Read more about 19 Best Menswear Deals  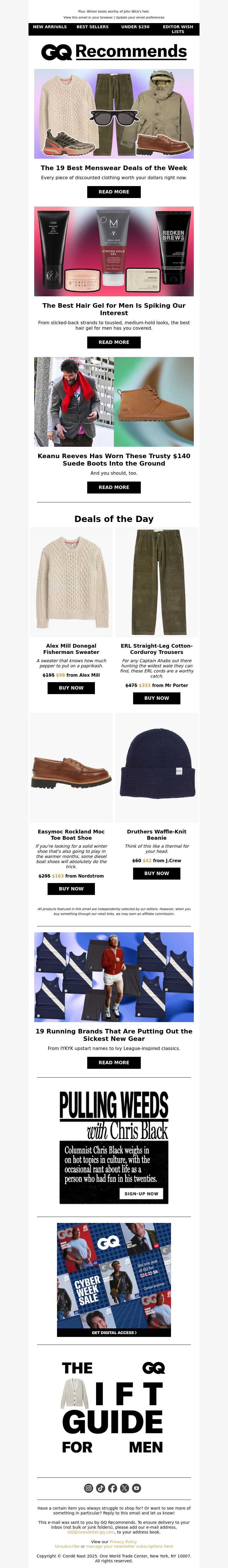(114, 192)
